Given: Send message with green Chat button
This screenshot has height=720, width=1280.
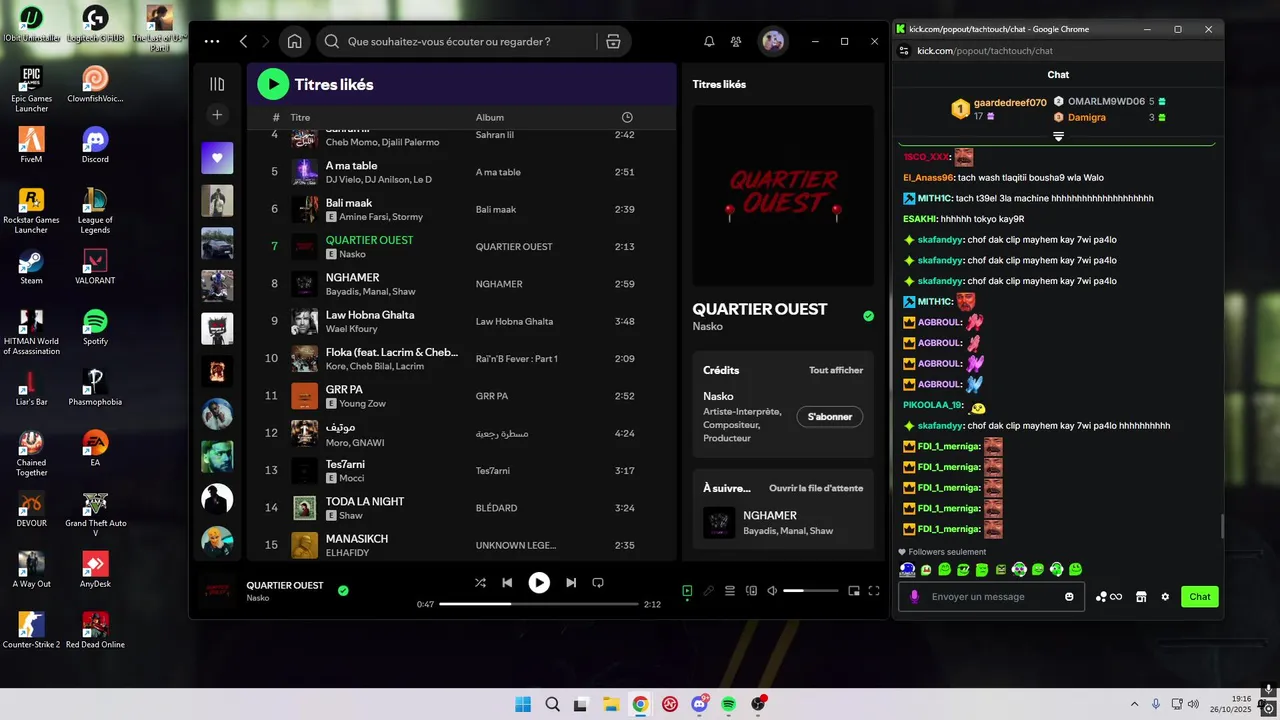Looking at the screenshot, I should click(1200, 597).
